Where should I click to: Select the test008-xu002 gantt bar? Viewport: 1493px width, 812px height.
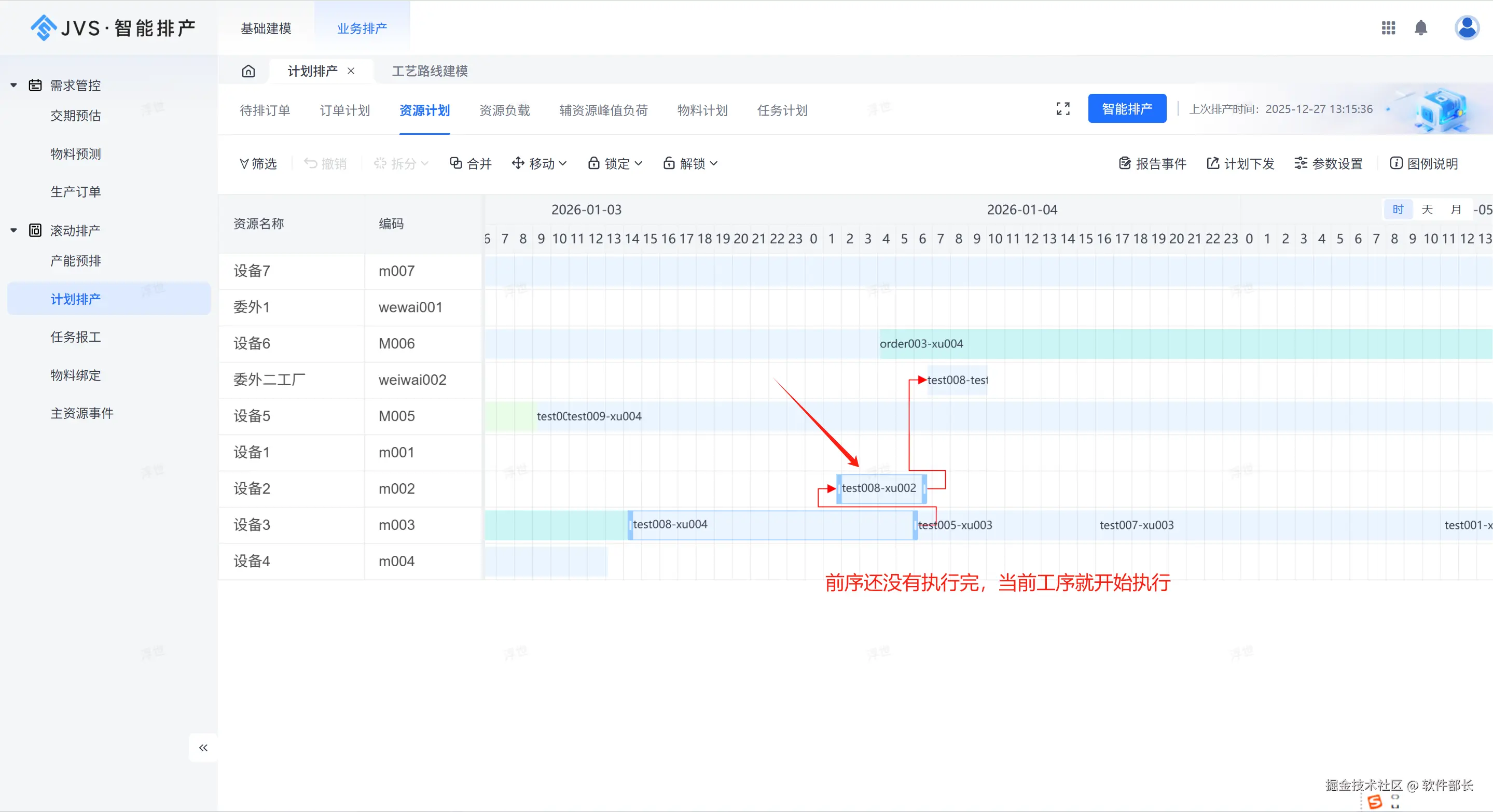(x=879, y=488)
